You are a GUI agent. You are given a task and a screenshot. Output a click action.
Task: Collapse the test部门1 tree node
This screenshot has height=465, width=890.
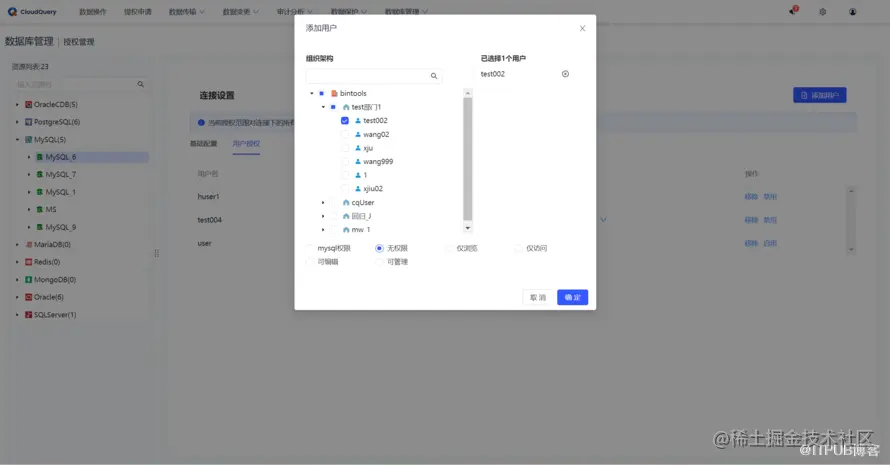(x=324, y=107)
